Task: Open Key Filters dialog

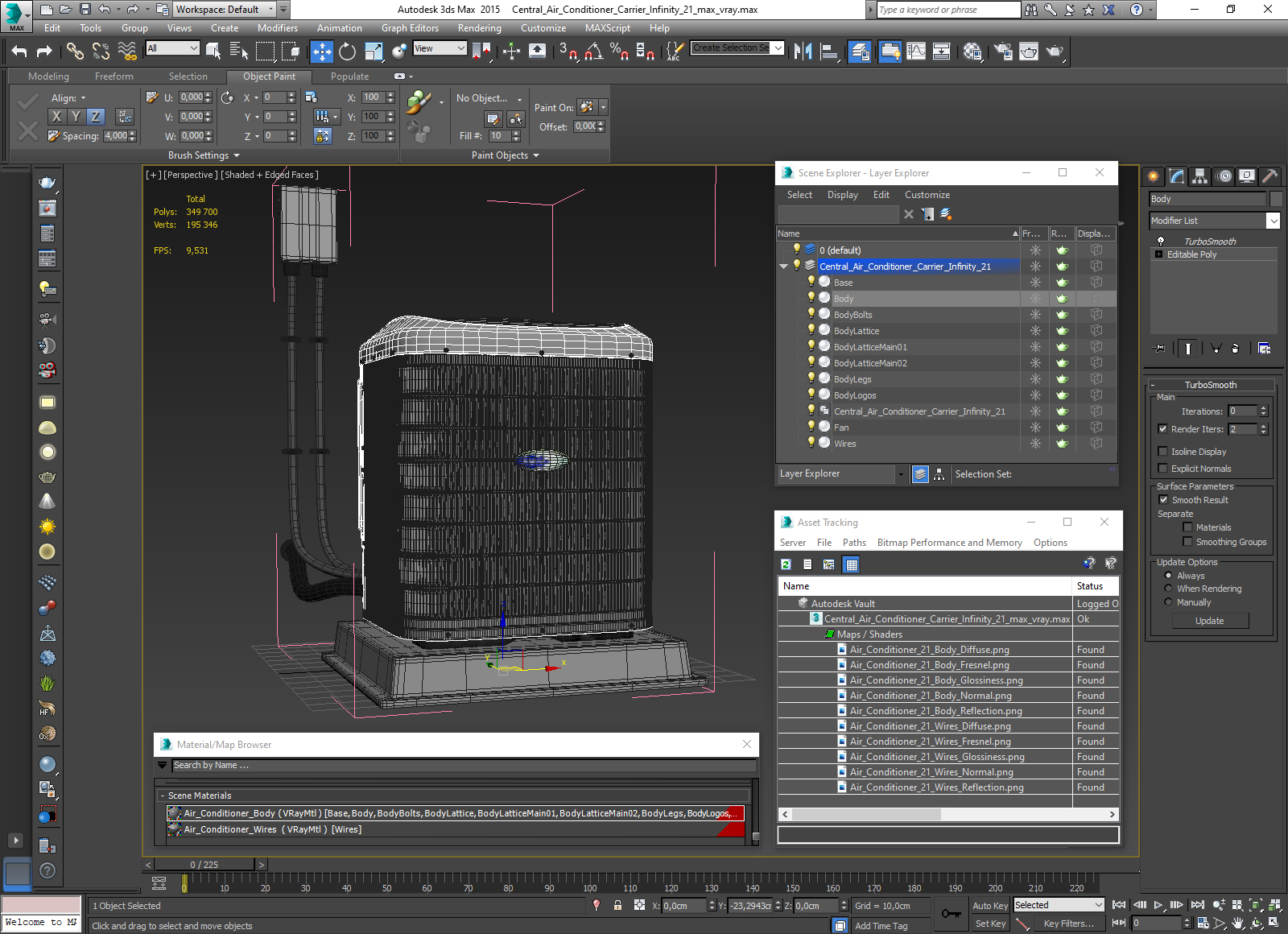Action: [x=1069, y=924]
